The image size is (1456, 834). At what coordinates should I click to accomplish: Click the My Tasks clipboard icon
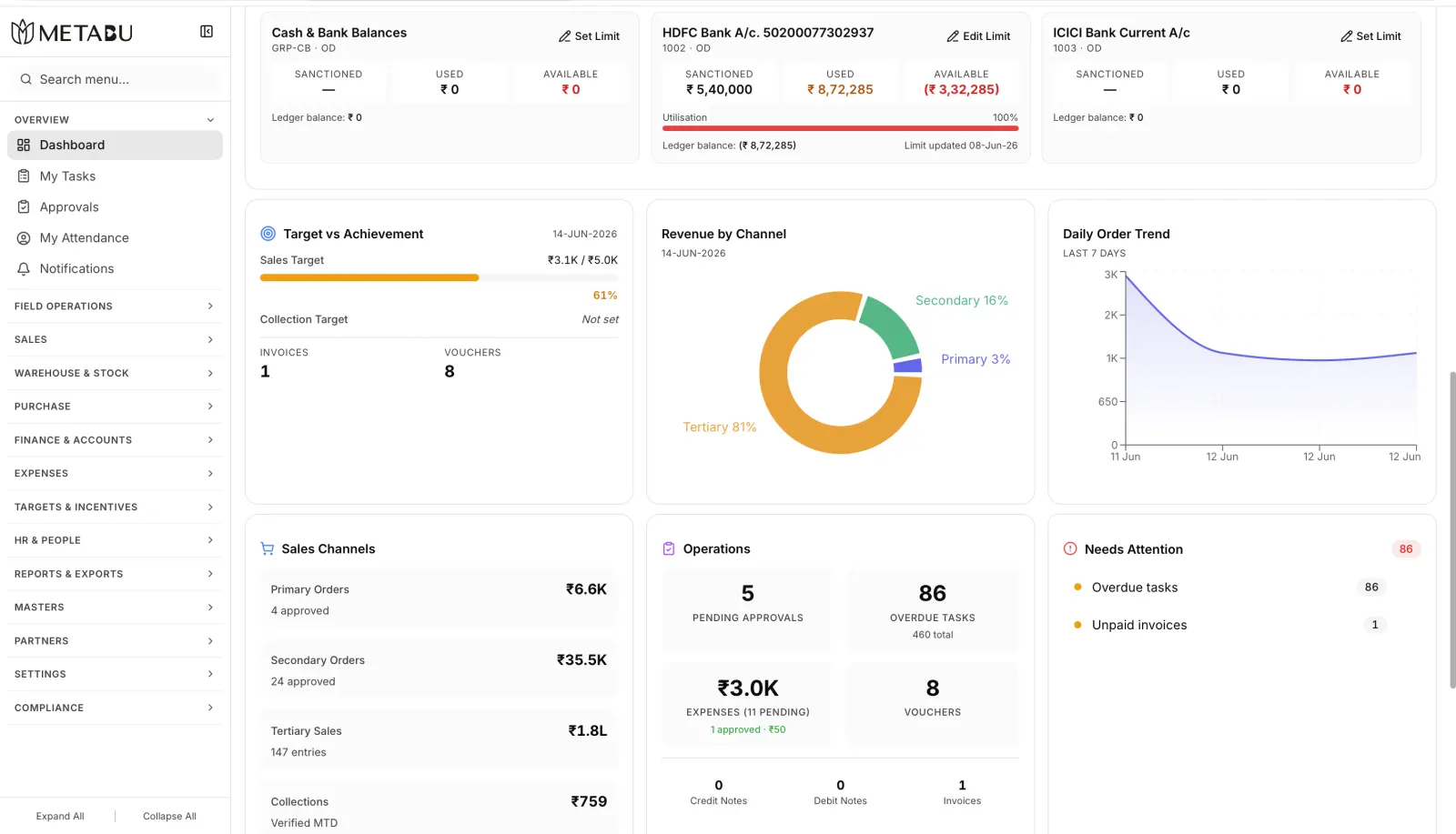click(x=24, y=176)
